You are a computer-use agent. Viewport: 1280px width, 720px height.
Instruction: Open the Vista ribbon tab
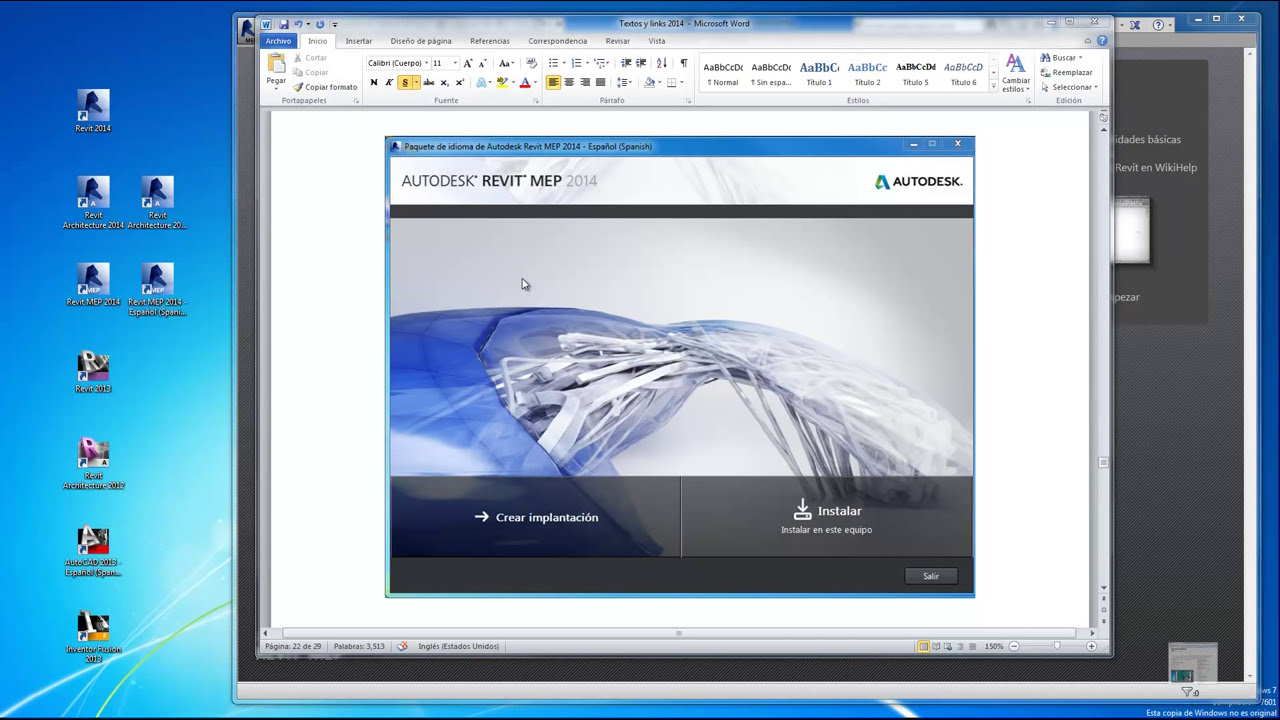coord(657,41)
